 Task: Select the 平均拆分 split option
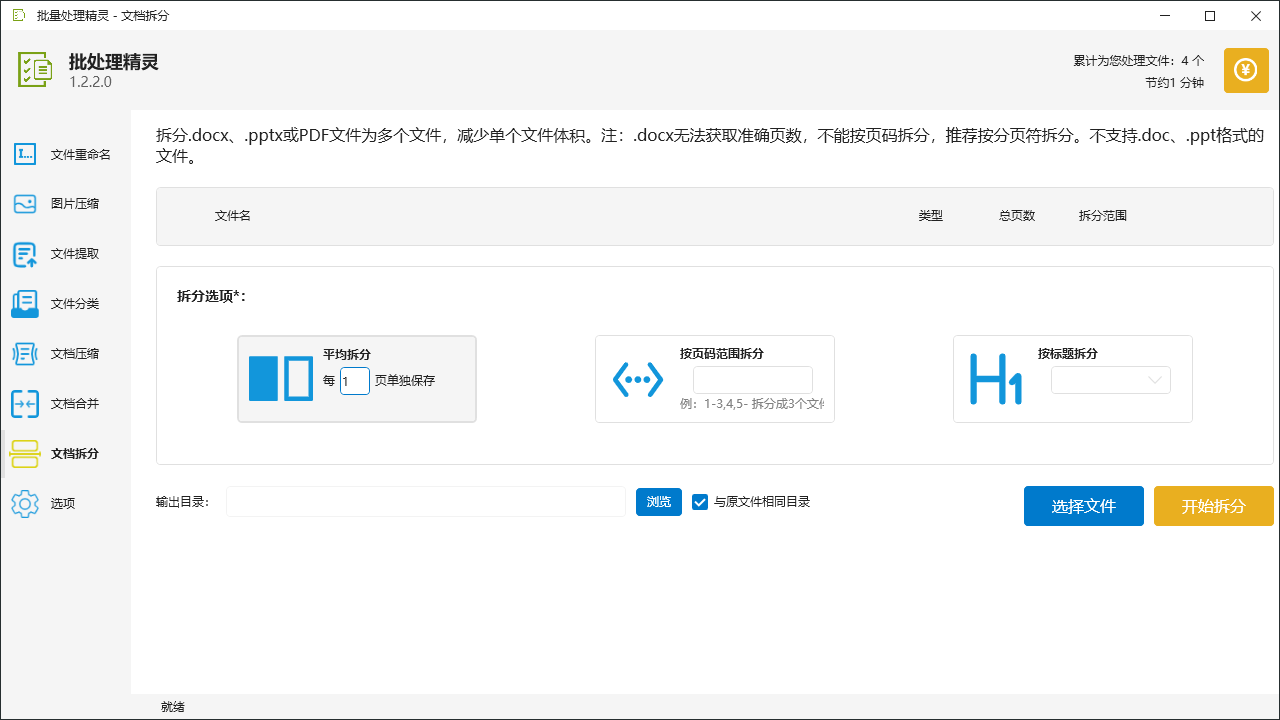[357, 379]
